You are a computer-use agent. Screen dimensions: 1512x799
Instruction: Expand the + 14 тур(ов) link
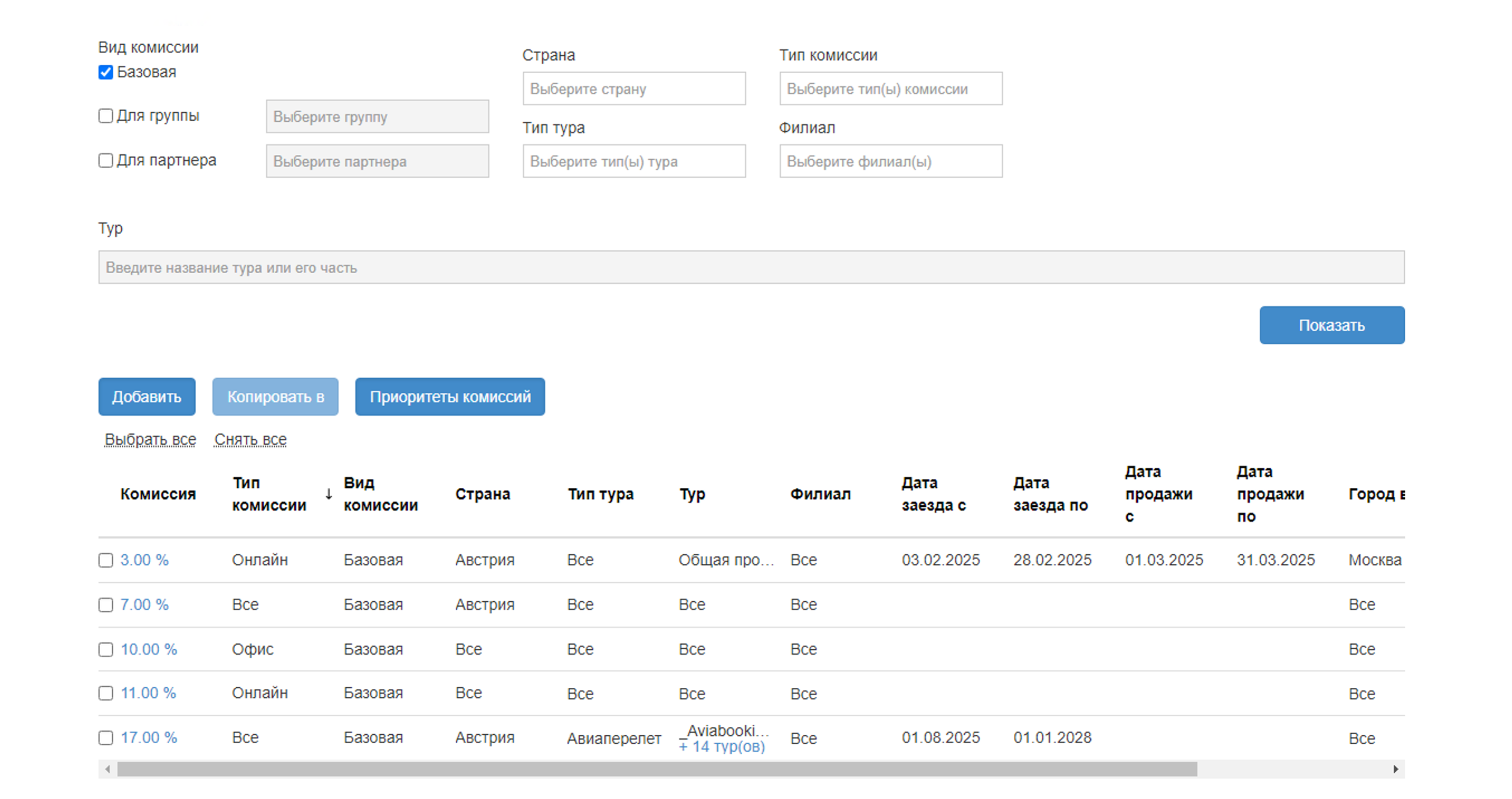coord(722,746)
